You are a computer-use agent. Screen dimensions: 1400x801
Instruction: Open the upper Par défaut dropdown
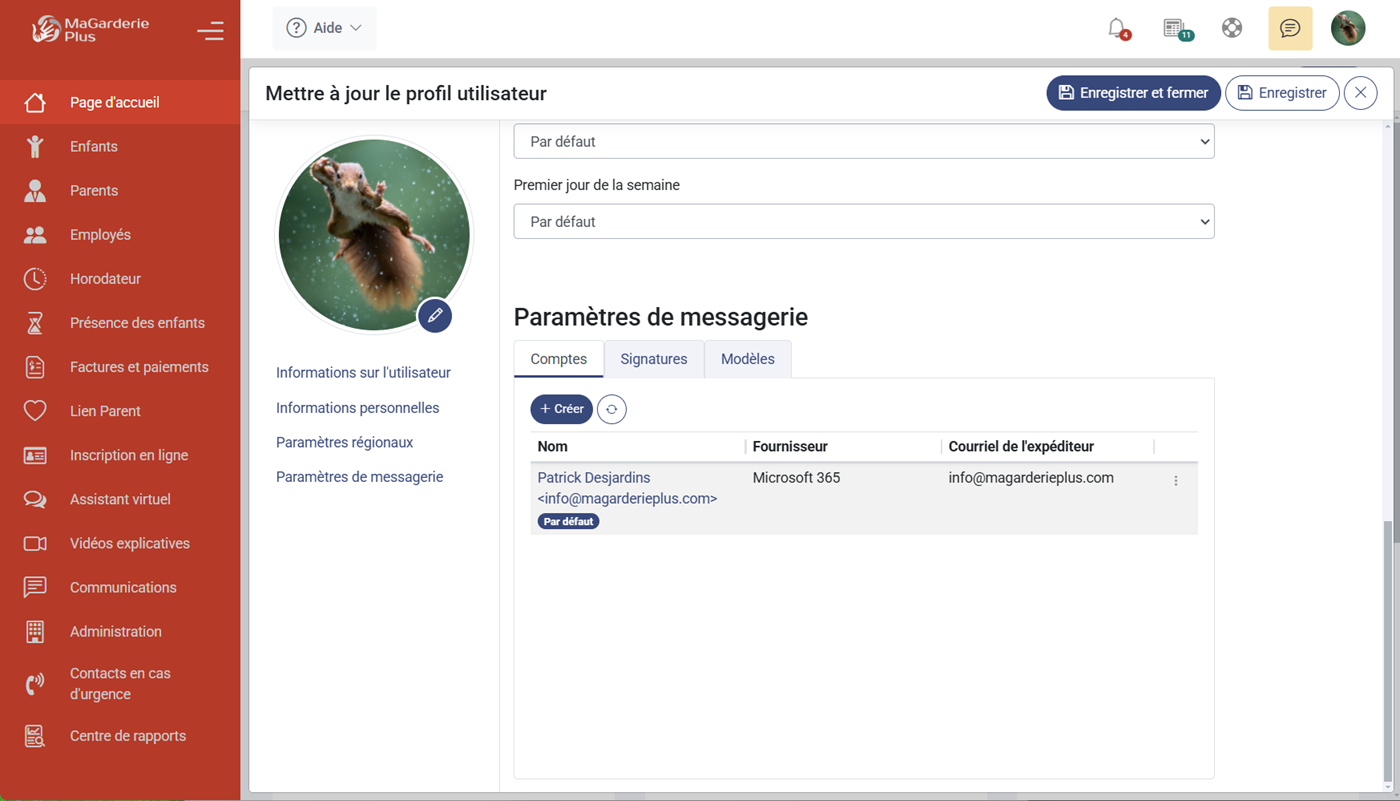864,142
